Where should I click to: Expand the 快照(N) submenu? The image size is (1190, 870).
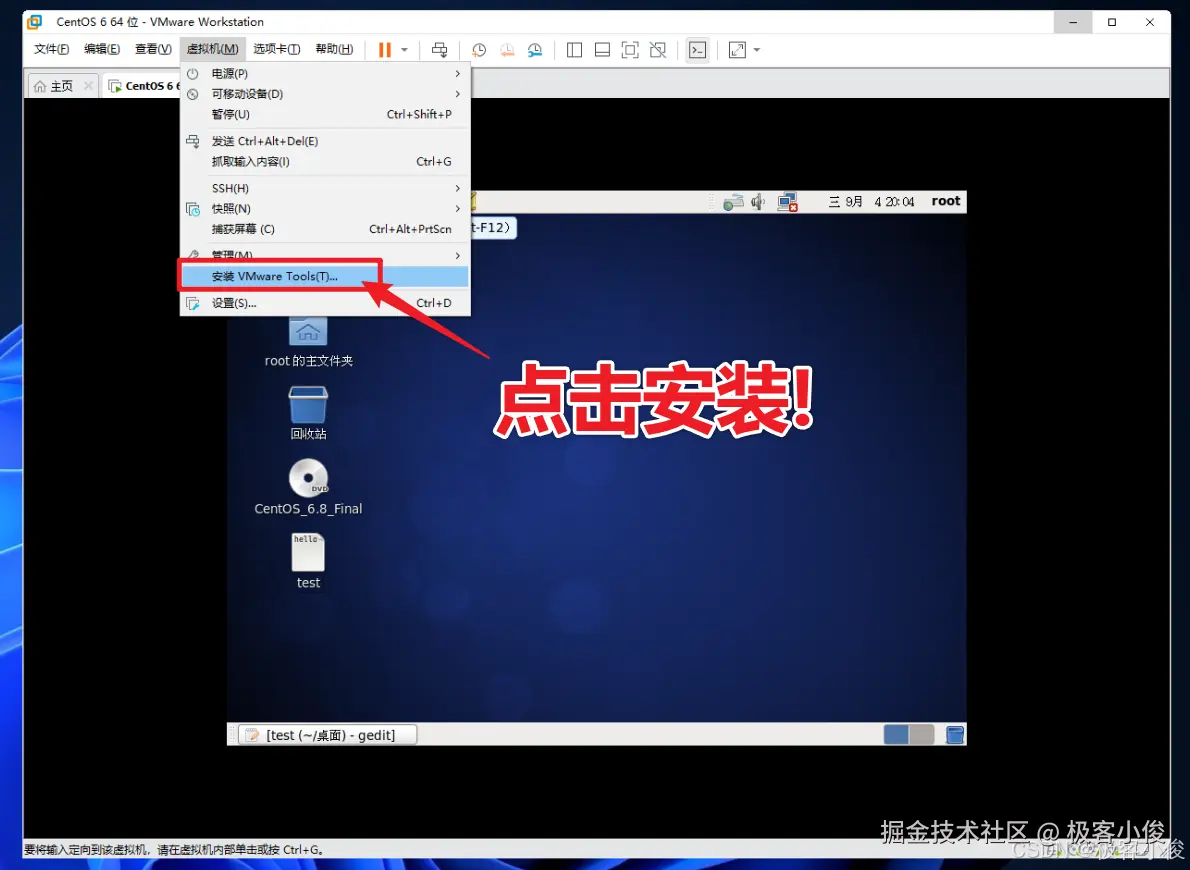click(325, 209)
